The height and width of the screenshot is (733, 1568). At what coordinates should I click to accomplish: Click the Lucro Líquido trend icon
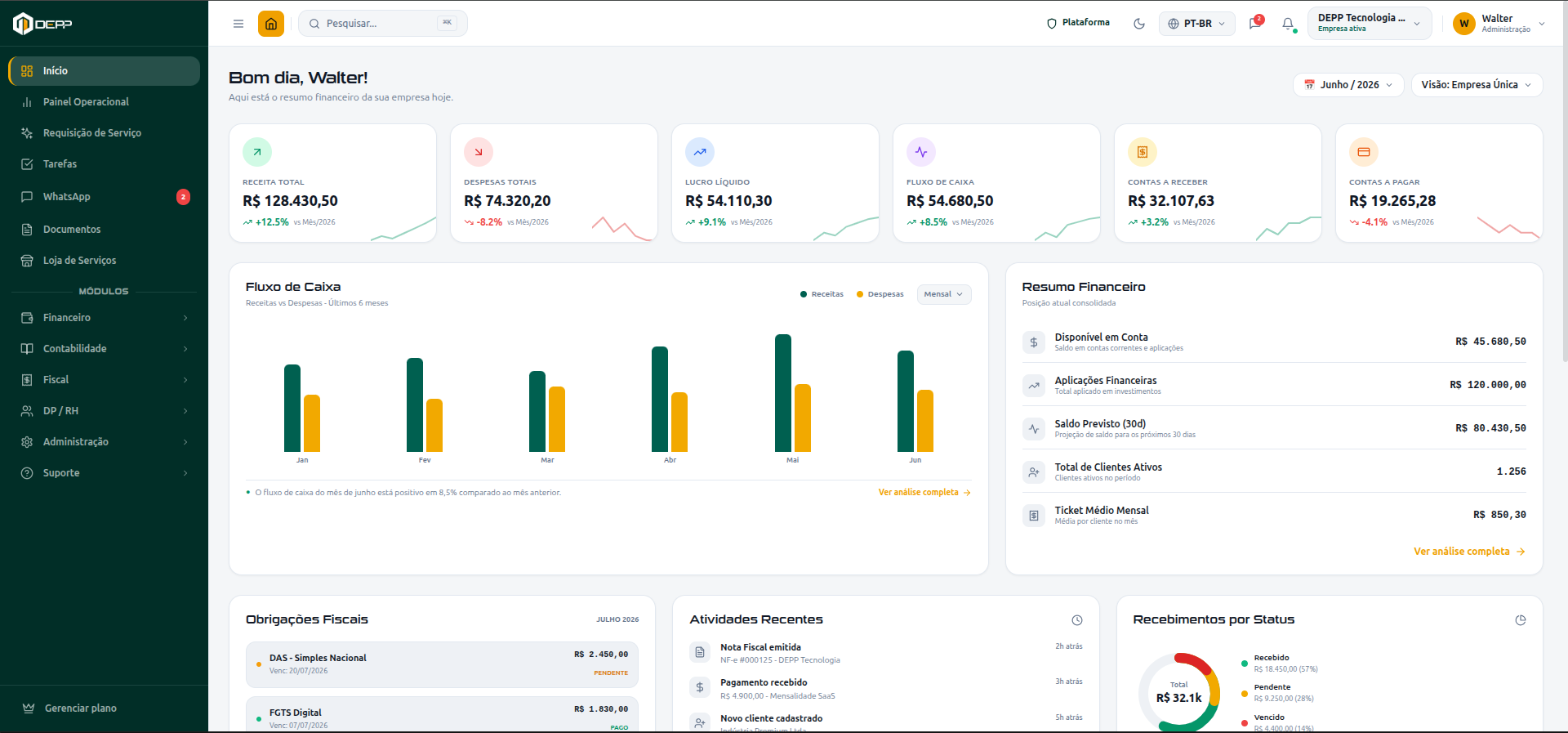pos(700,152)
